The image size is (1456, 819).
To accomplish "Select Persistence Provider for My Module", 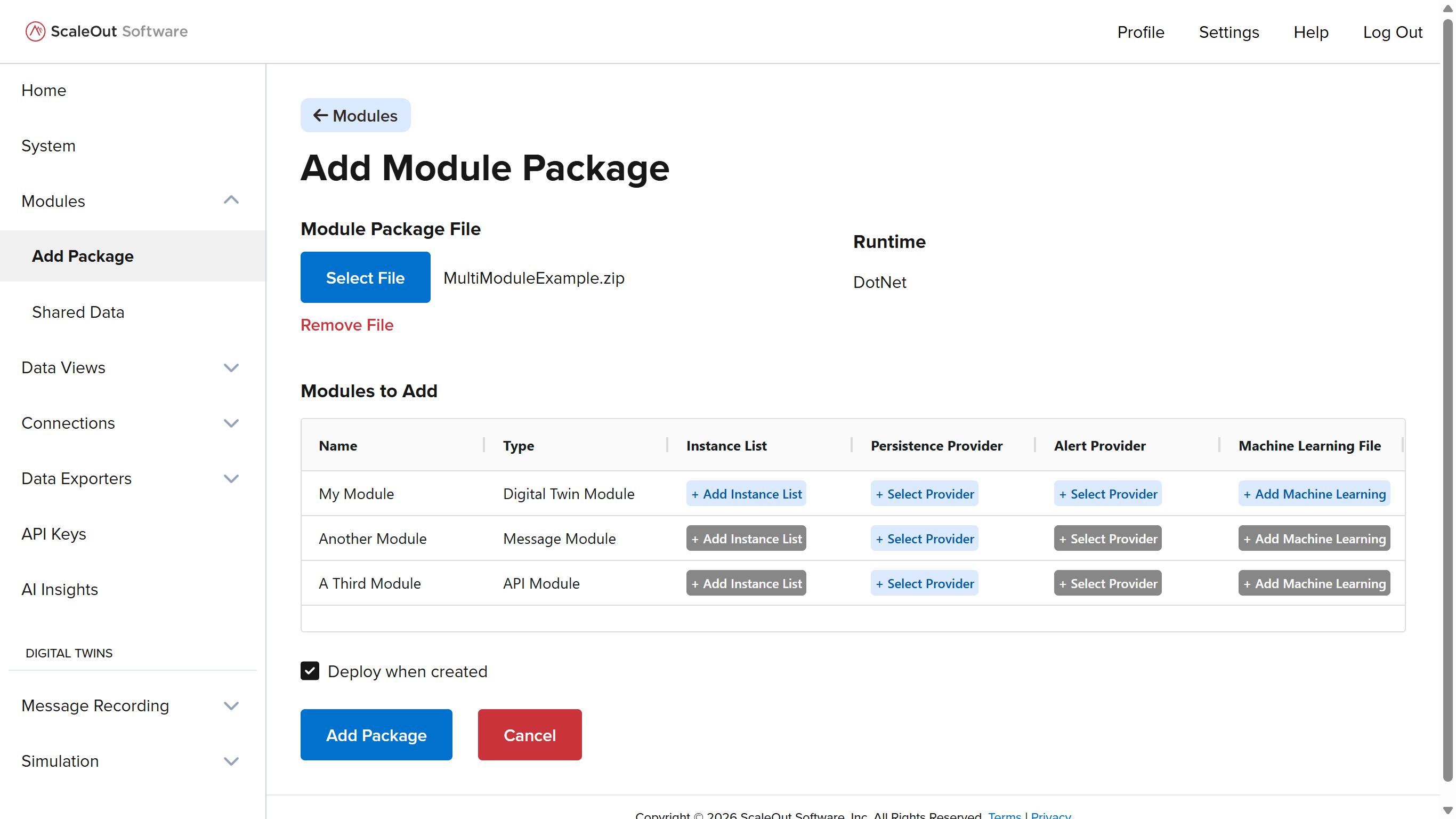I will click(925, 494).
